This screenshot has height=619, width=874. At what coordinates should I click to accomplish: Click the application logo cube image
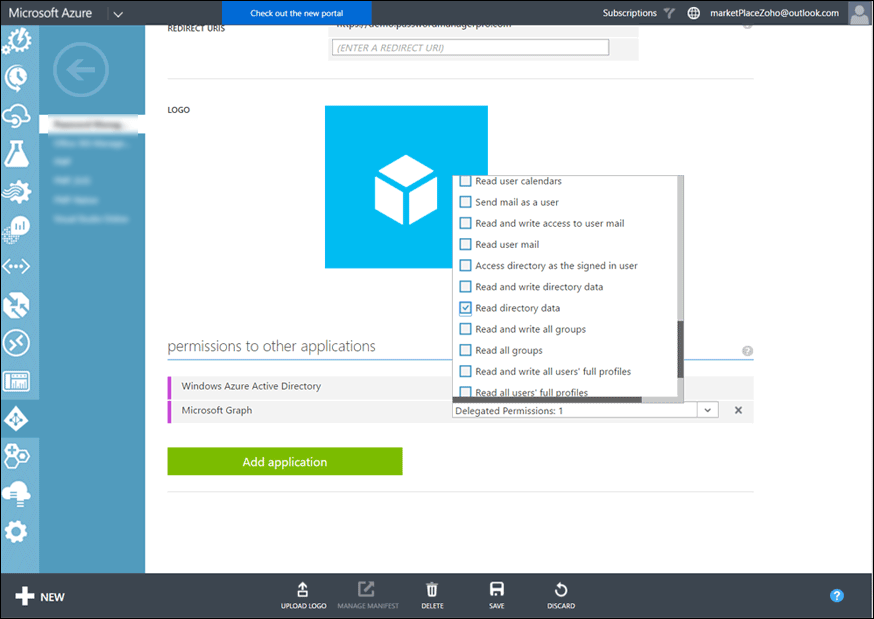(x=406, y=187)
